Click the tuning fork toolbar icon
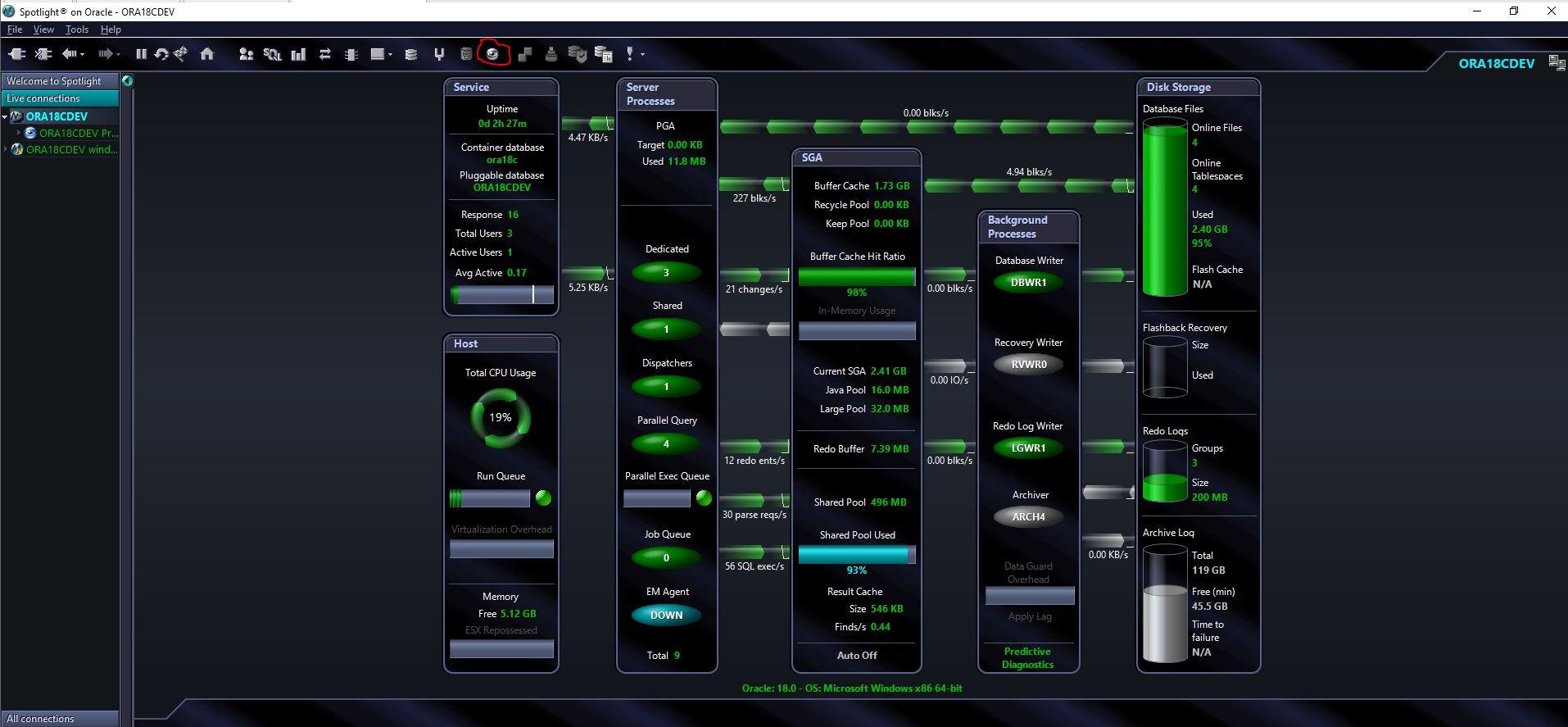The image size is (1568, 727). [439, 54]
